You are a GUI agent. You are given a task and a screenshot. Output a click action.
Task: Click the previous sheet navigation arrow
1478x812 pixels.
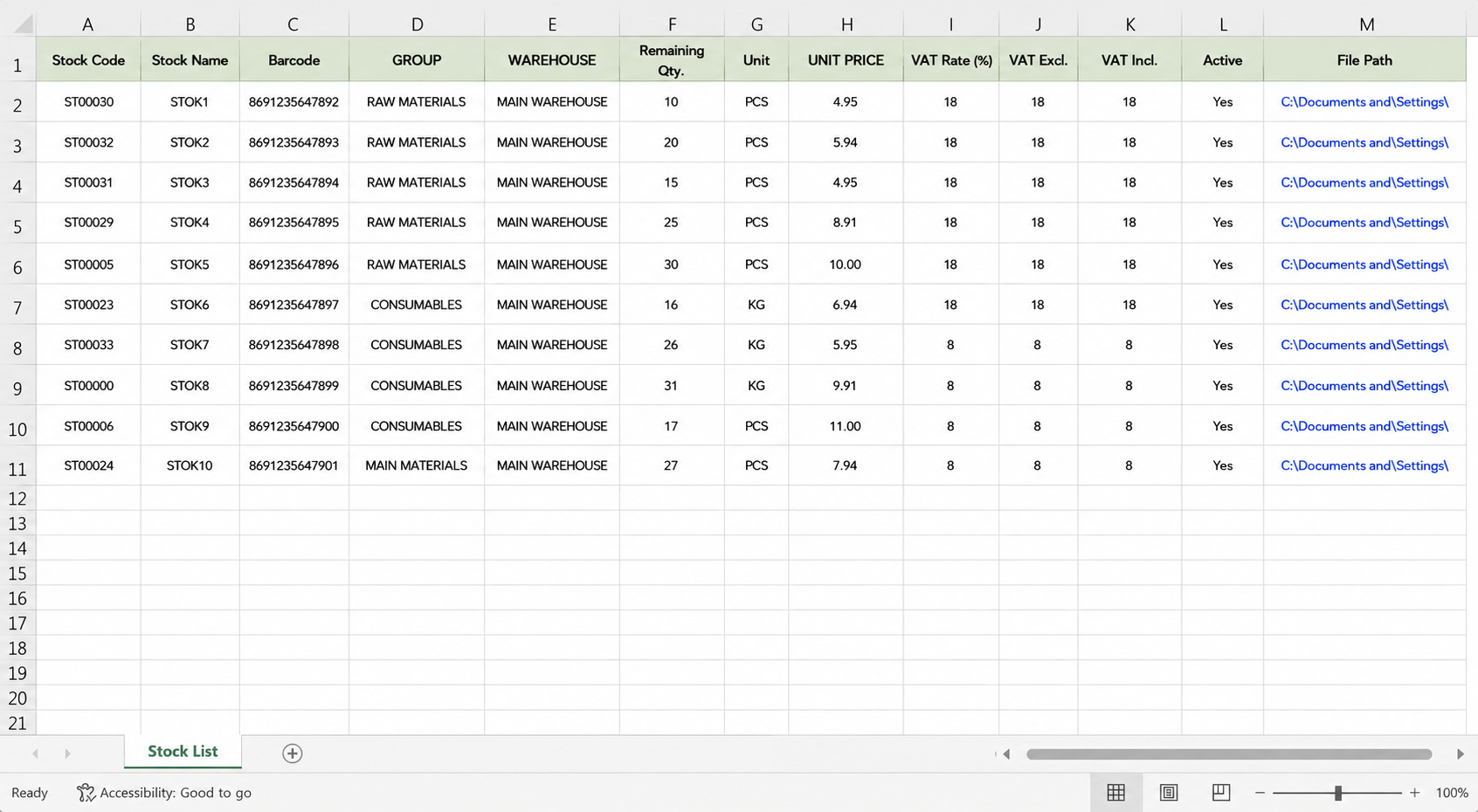pyautogui.click(x=36, y=754)
